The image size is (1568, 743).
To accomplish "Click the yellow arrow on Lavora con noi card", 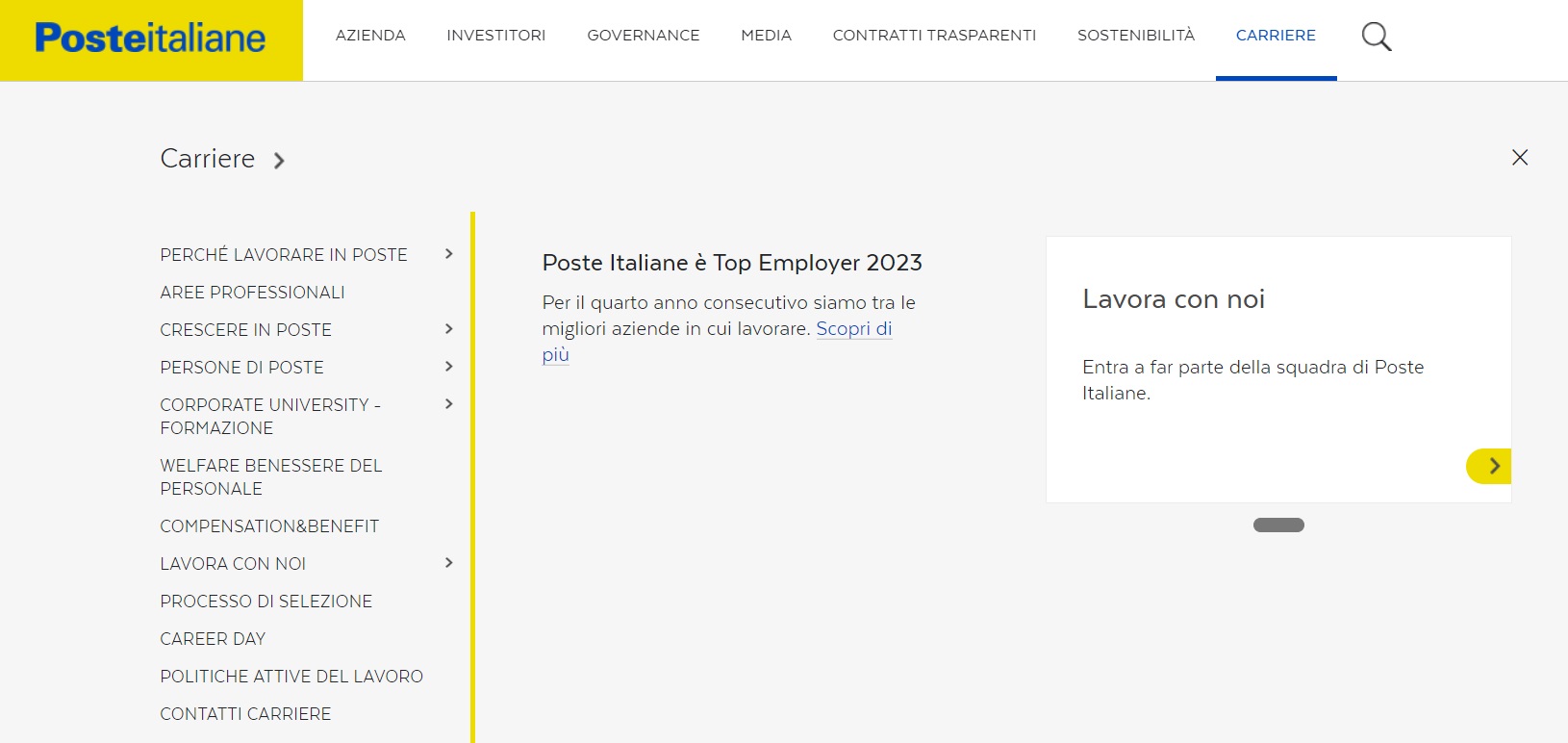I will coord(1489,466).
